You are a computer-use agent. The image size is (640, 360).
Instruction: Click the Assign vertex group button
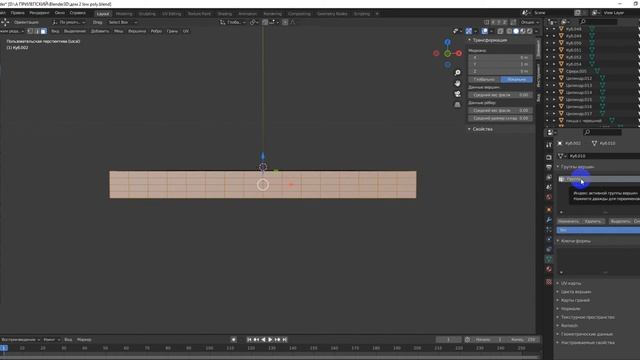pos(569,221)
